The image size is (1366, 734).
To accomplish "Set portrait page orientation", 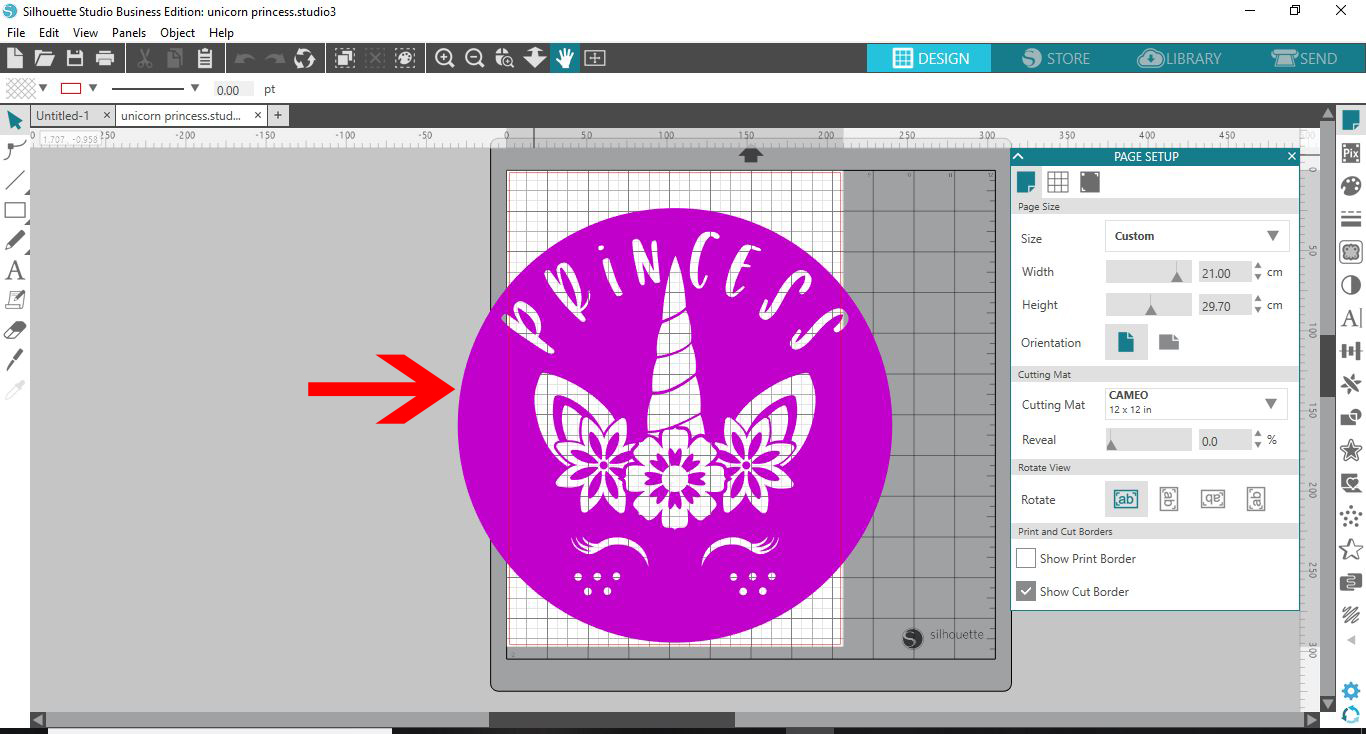I will click(x=1126, y=342).
